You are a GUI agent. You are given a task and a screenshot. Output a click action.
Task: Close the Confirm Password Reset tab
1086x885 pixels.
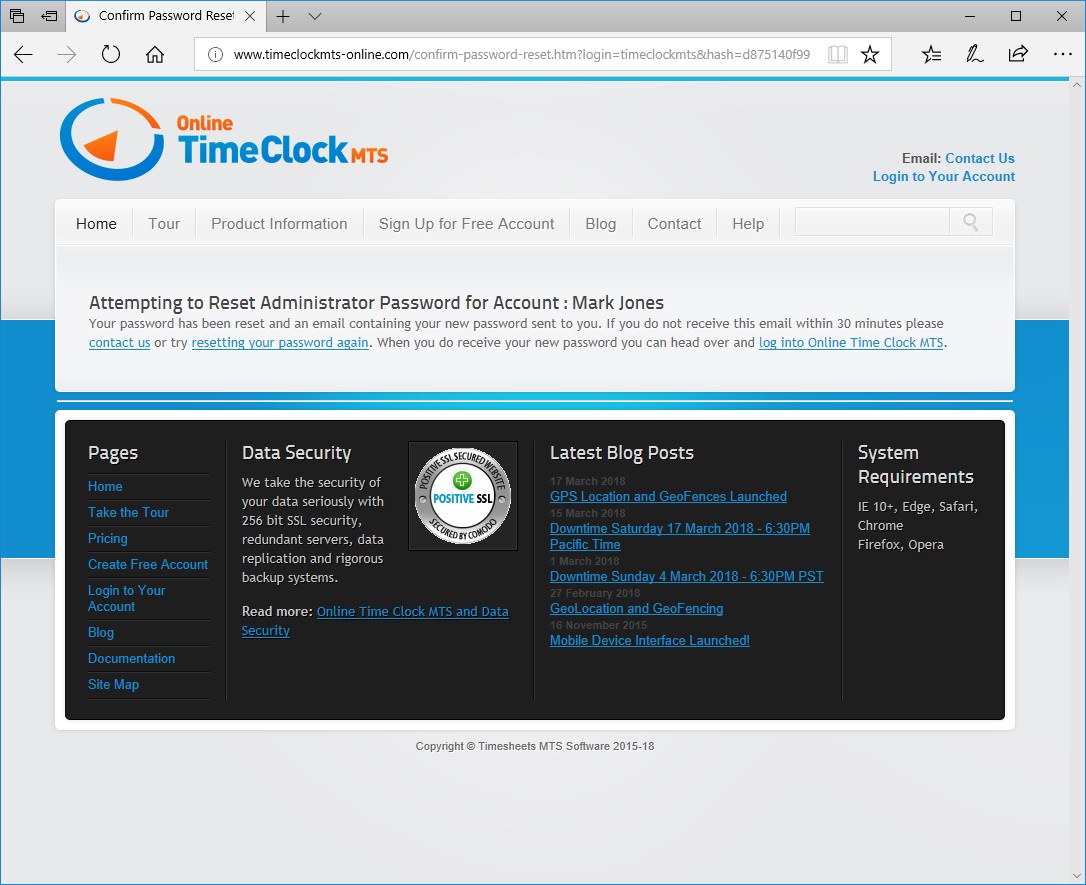(x=251, y=16)
